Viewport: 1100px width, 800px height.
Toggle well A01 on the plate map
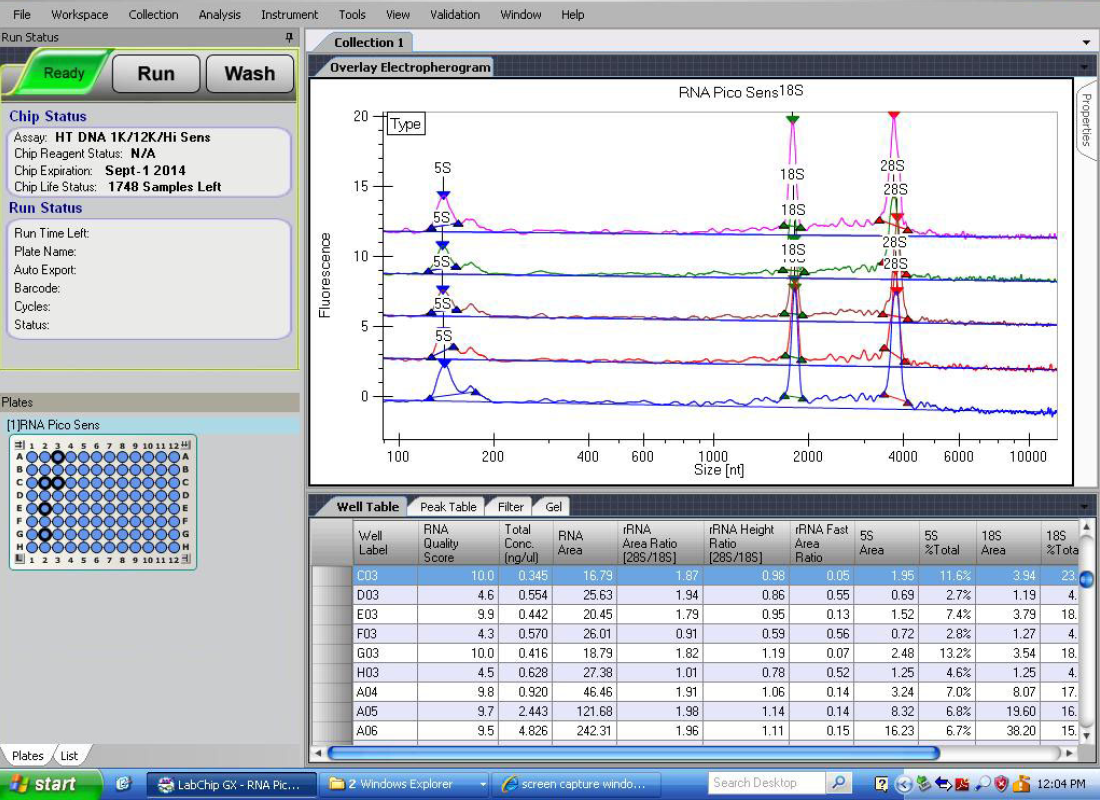[x=32, y=457]
